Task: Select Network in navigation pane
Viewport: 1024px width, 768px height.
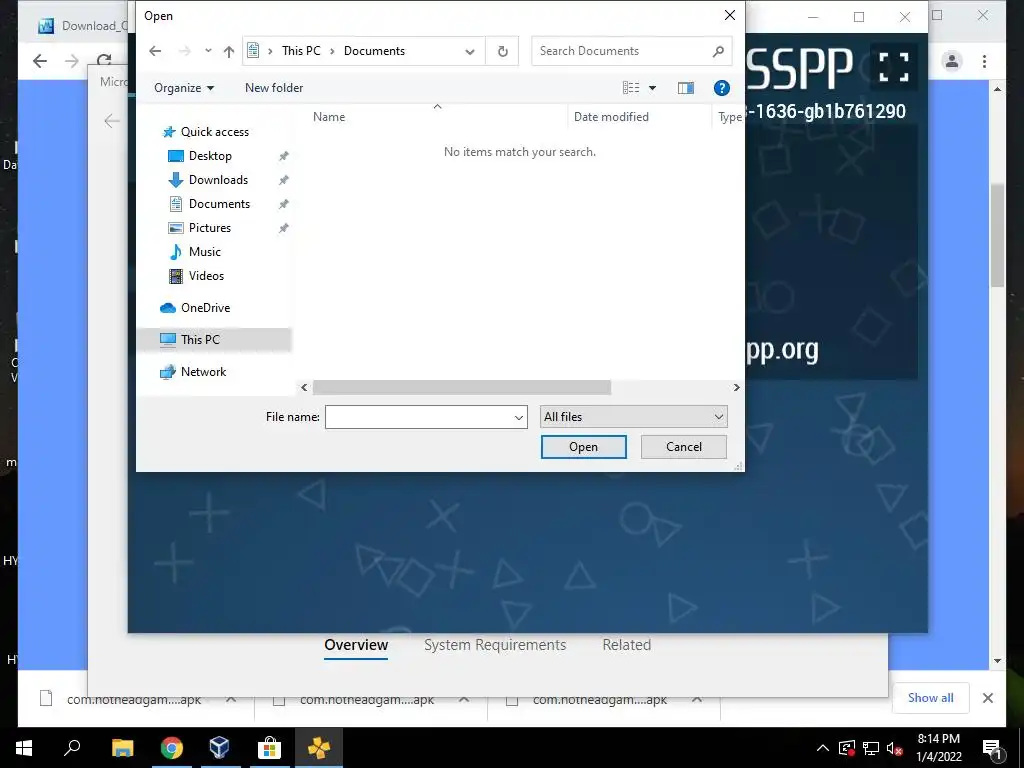Action: click(203, 372)
